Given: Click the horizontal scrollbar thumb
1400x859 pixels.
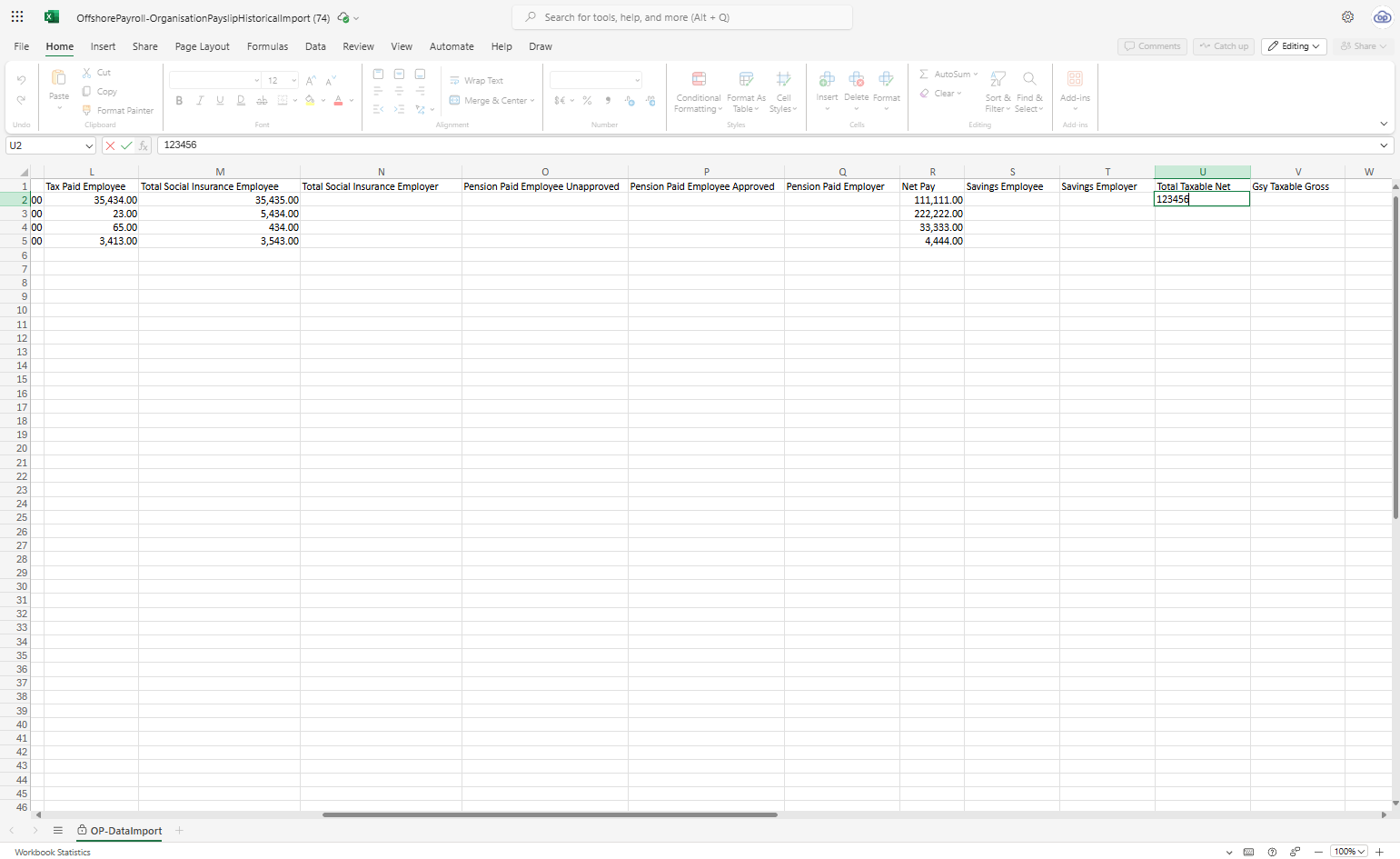Looking at the screenshot, I should (x=550, y=814).
